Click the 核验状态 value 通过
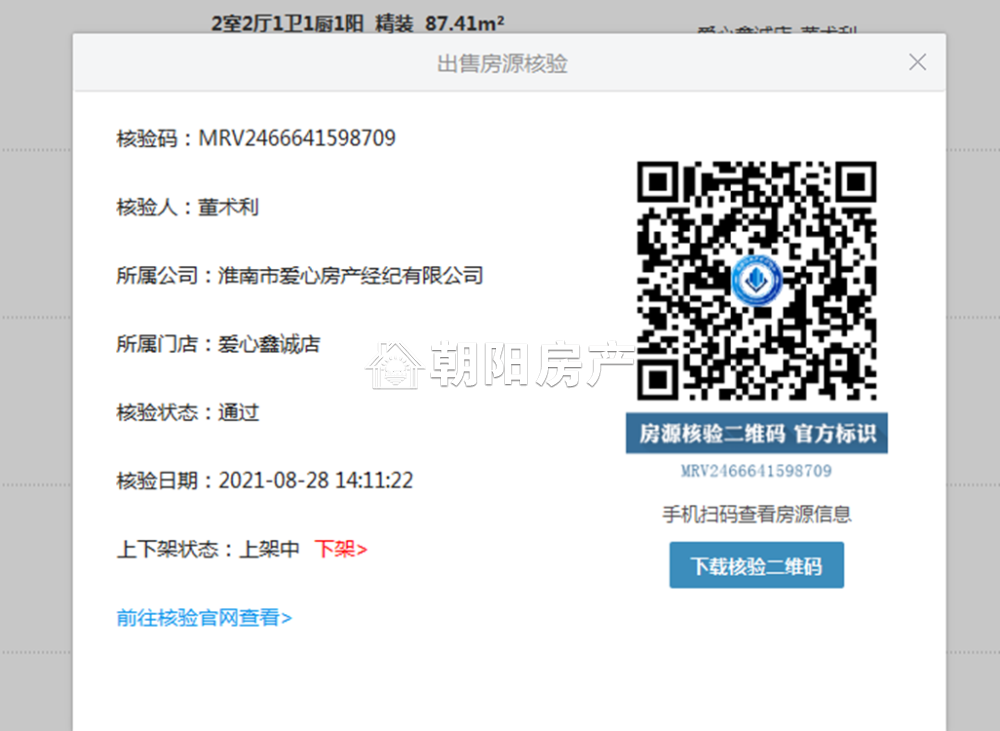The width and height of the screenshot is (1000, 731). pyautogui.click(x=239, y=413)
